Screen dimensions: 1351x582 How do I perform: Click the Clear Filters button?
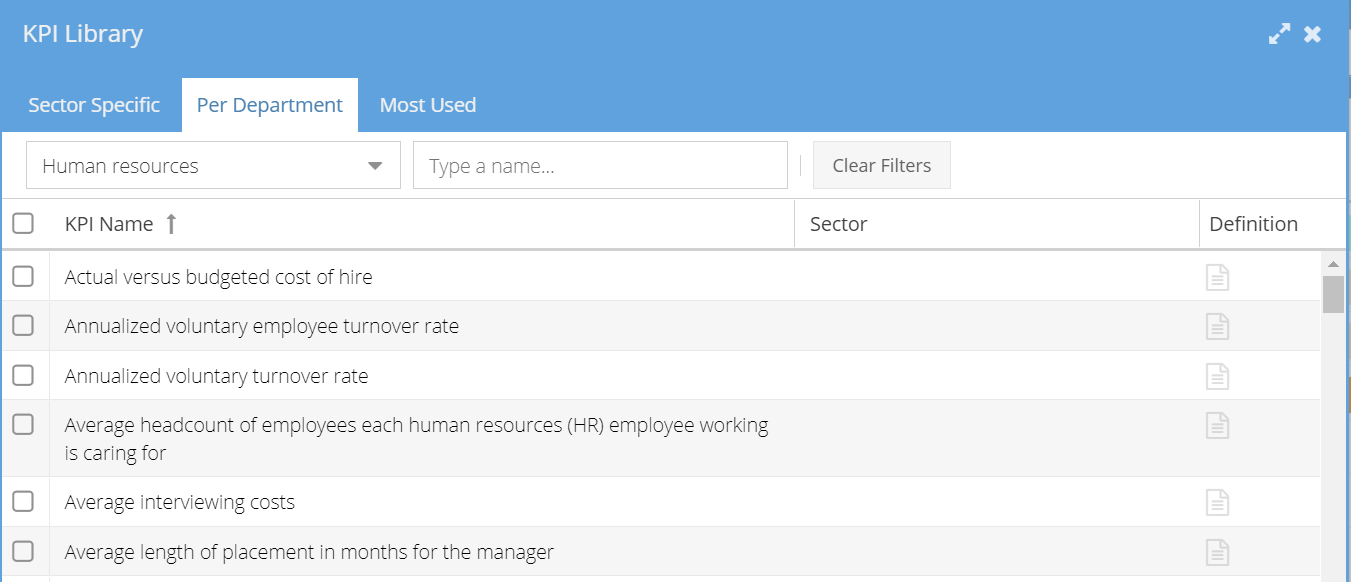(x=882, y=165)
